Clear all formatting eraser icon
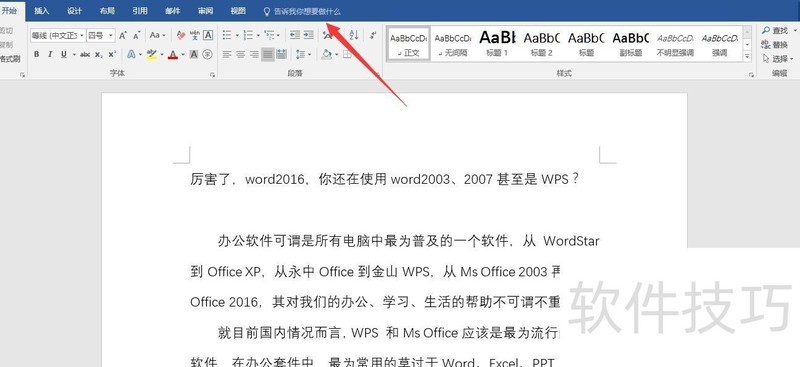 click(x=181, y=35)
